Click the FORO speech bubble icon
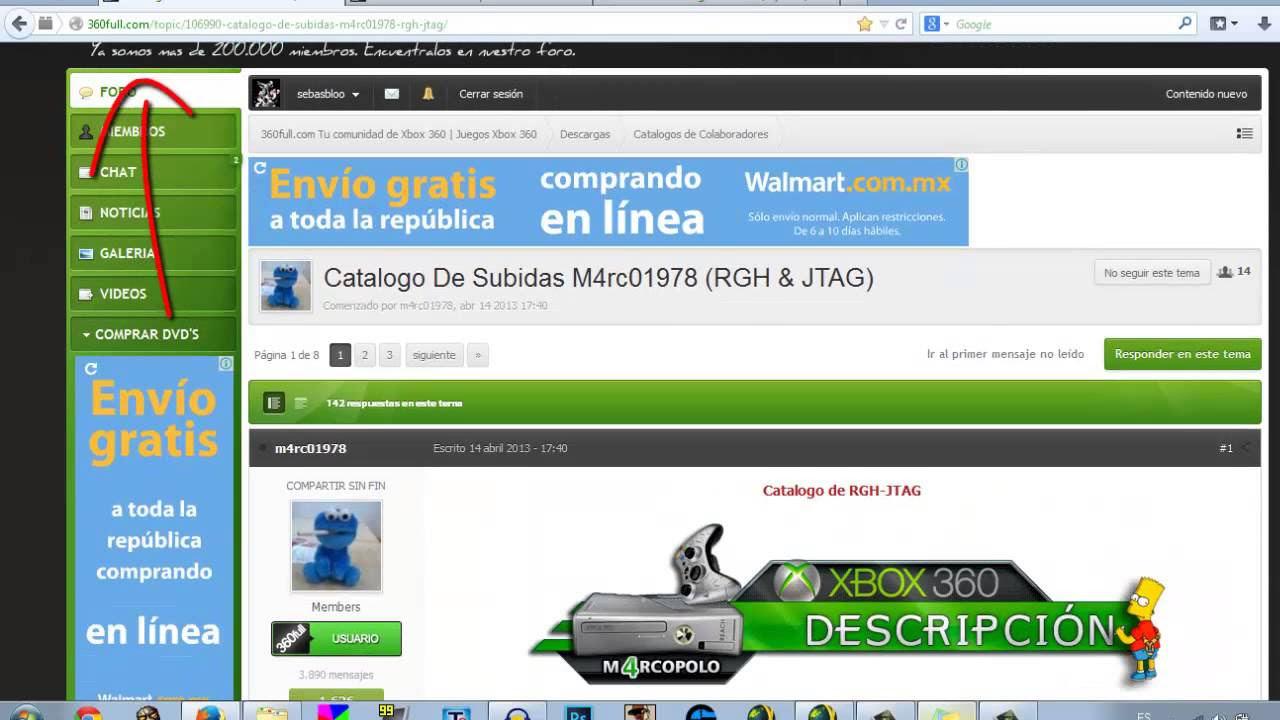1280x720 pixels. click(x=86, y=92)
